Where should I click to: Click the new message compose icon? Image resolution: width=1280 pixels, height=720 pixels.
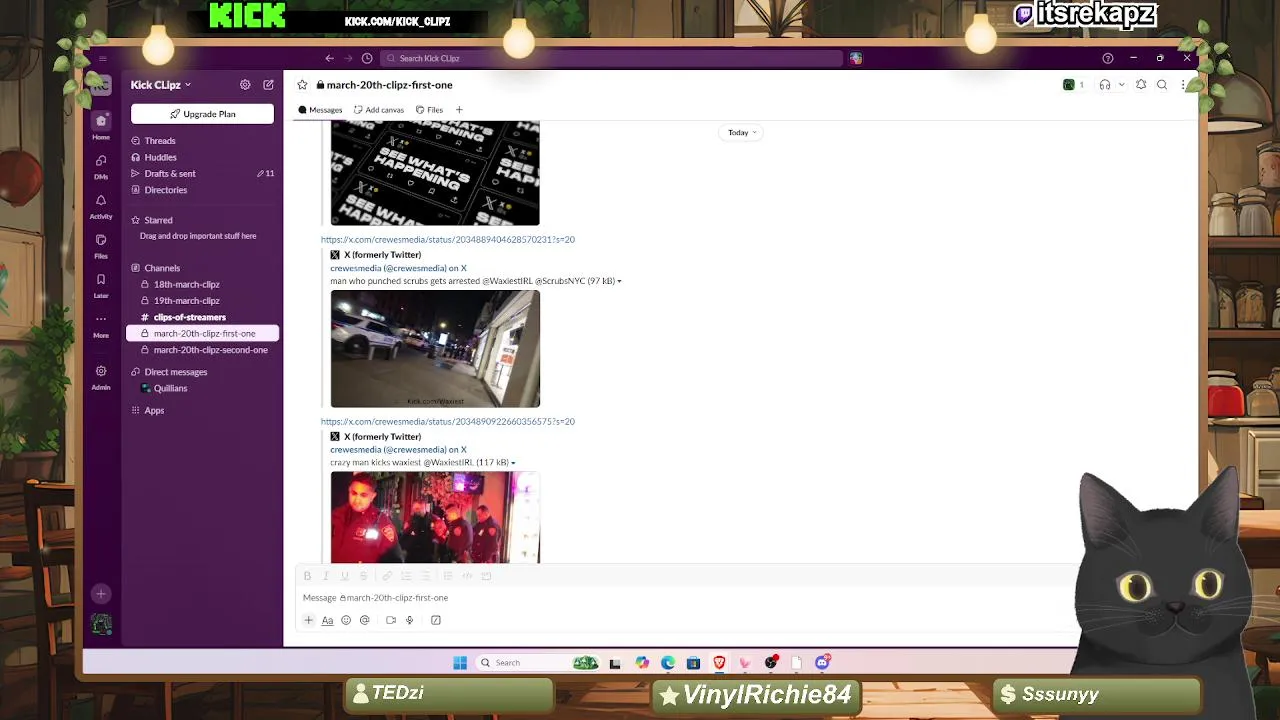[268, 85]
